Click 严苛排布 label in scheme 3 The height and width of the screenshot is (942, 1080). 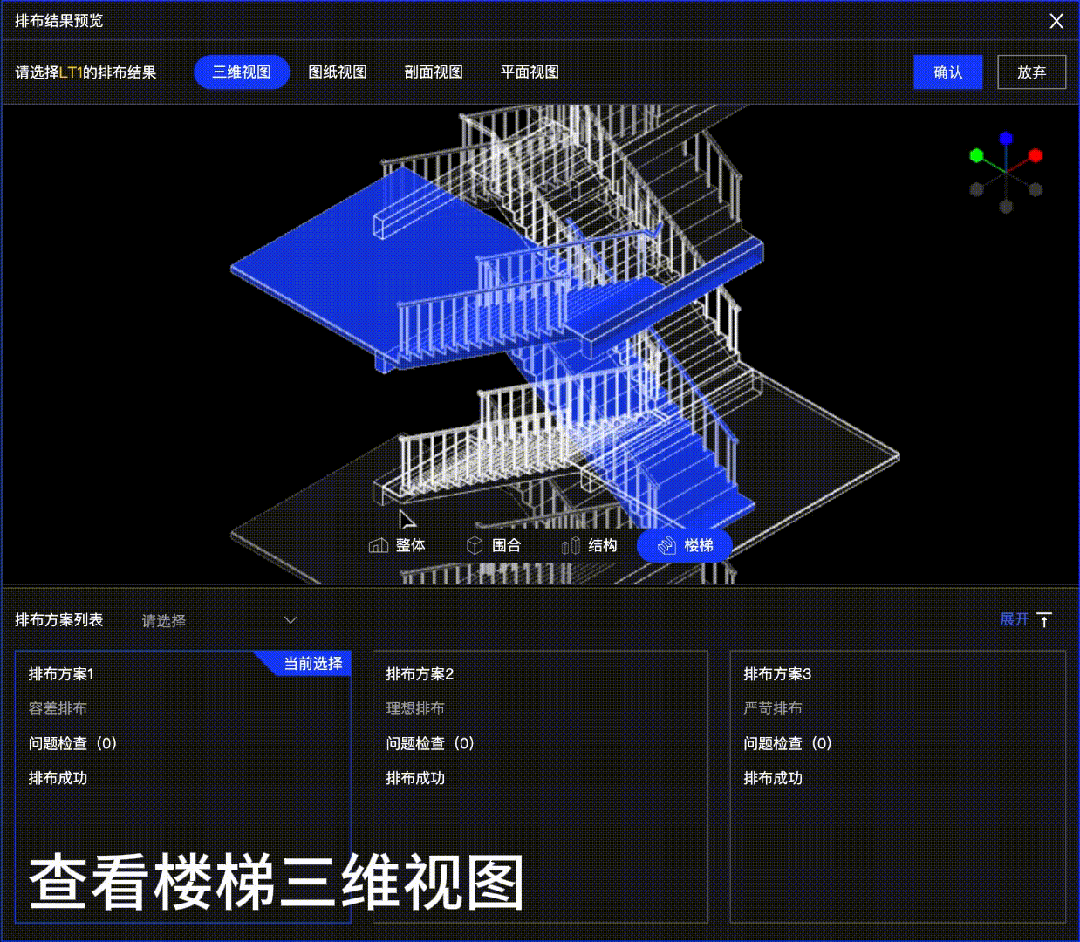(x=773, y=708)
